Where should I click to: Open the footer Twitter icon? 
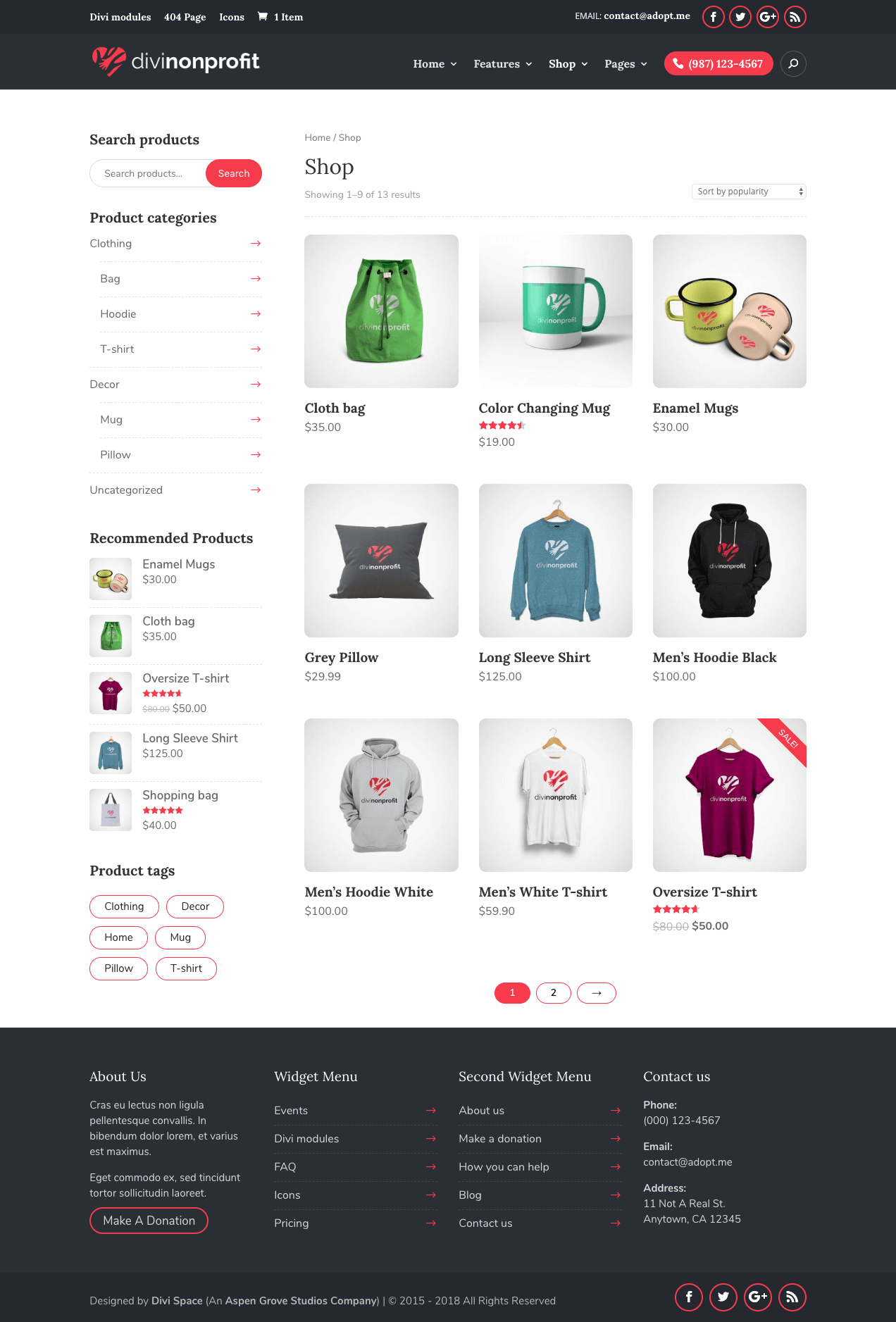(723, 1297)
